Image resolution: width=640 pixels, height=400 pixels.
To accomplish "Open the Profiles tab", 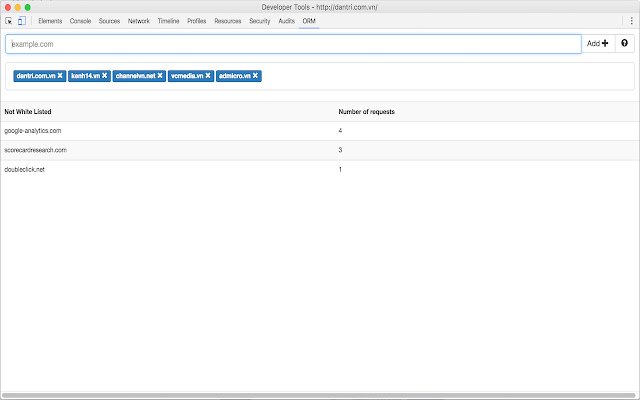I will [197, 21].
